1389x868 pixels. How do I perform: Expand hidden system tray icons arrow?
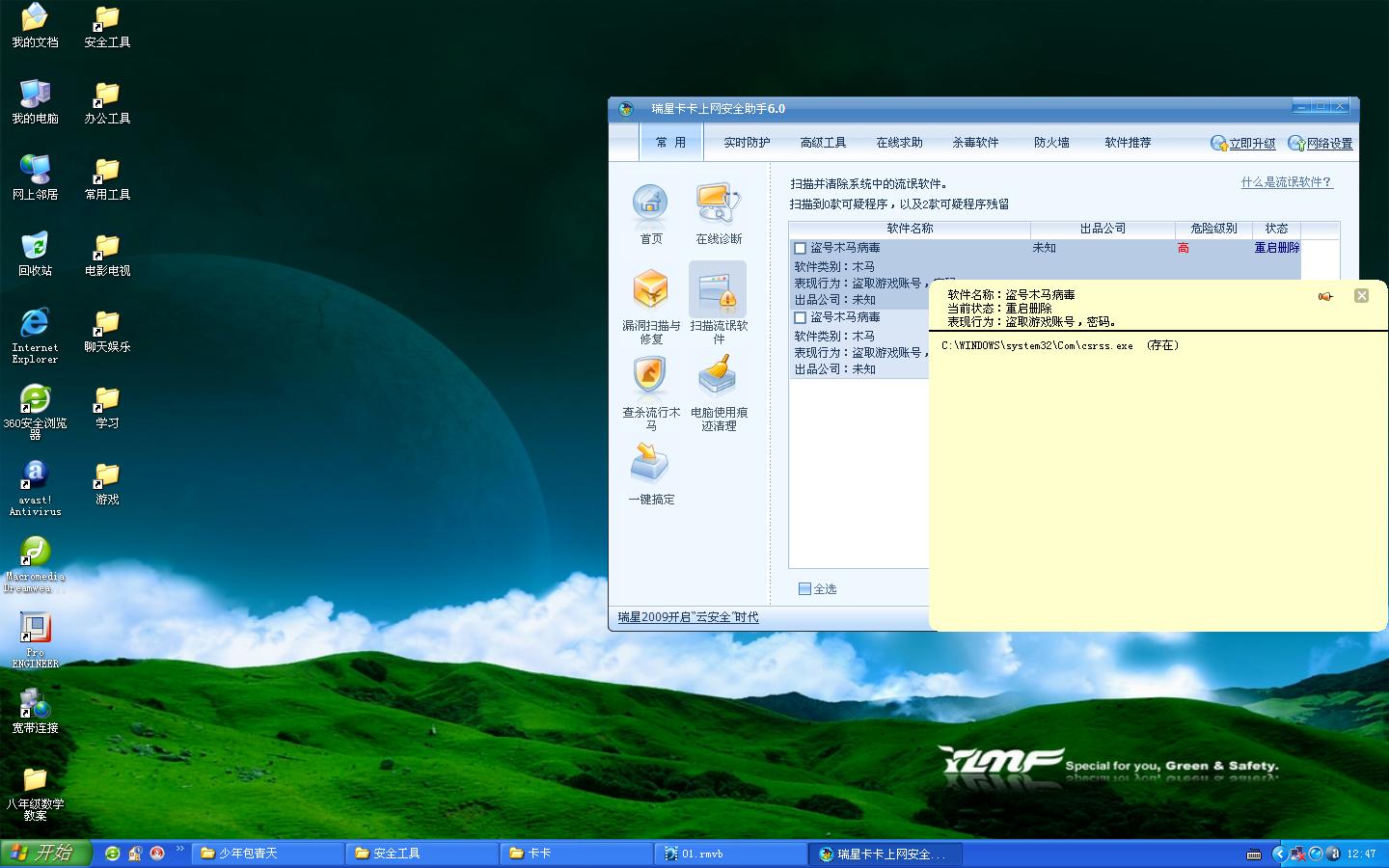click(x=1280, y=854)
